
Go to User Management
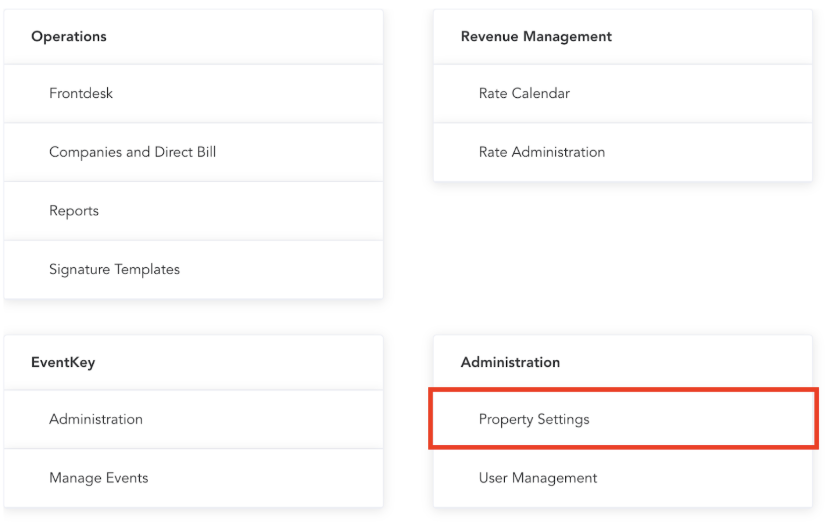[x=537, y=478]
